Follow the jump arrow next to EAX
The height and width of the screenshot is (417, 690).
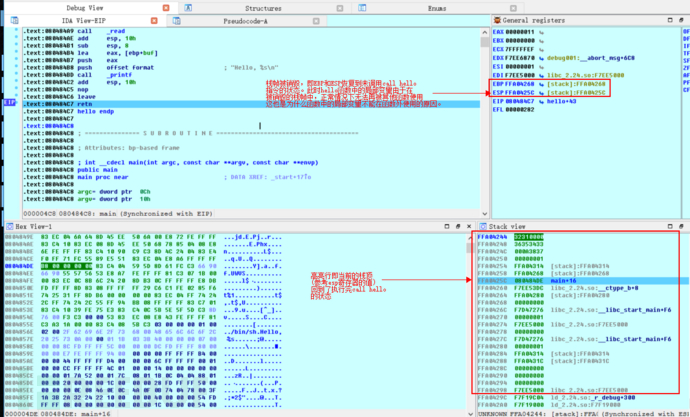(541, 32)
